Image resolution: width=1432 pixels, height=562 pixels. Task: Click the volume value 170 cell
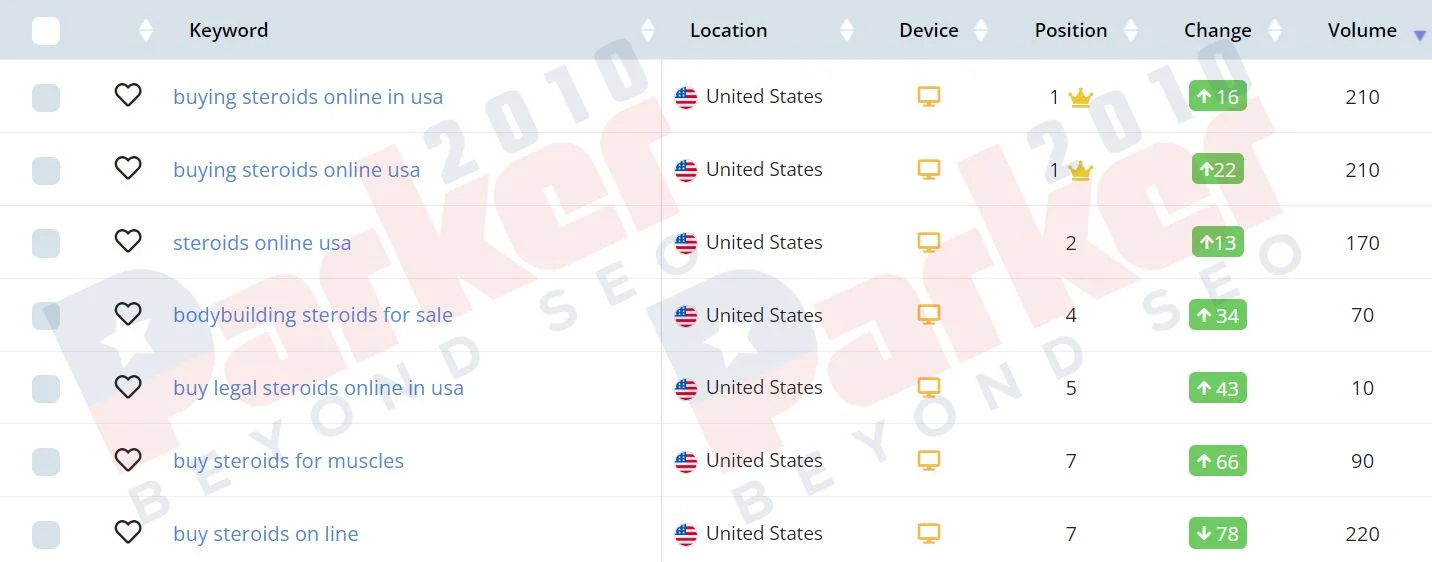[x=1362, y=243]
